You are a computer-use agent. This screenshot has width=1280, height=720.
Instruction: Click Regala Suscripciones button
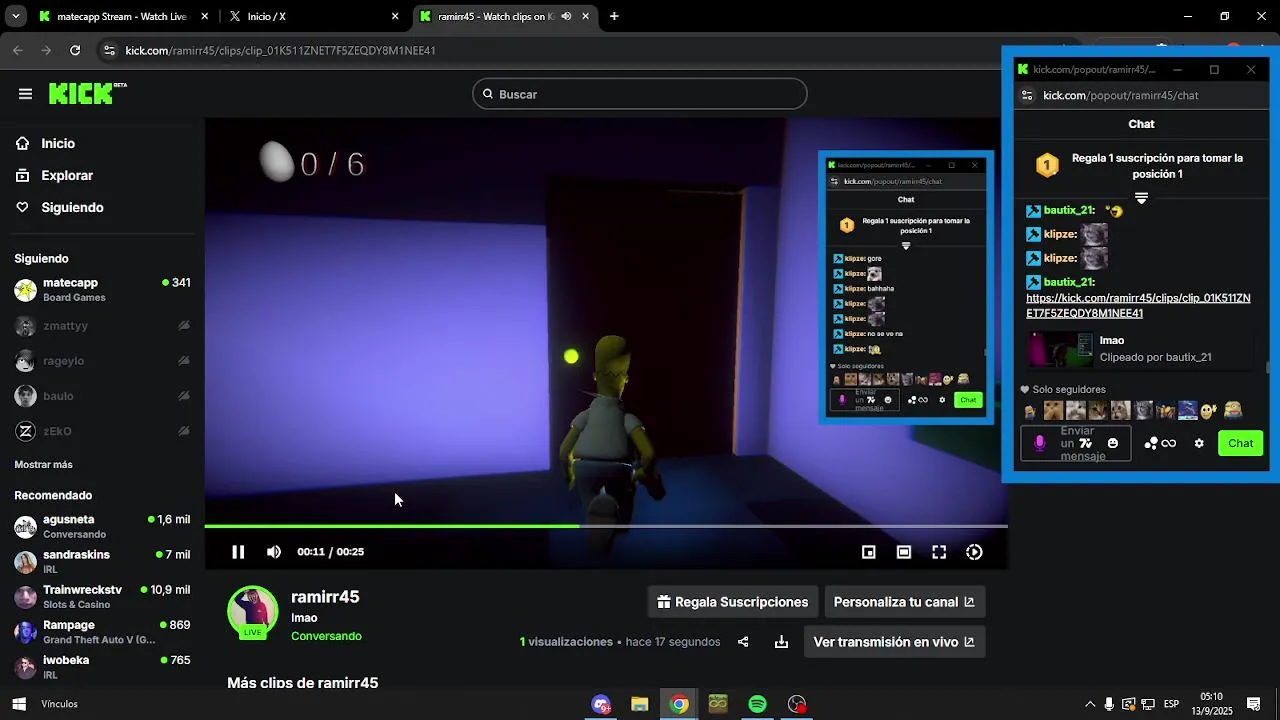coord(733,602)
